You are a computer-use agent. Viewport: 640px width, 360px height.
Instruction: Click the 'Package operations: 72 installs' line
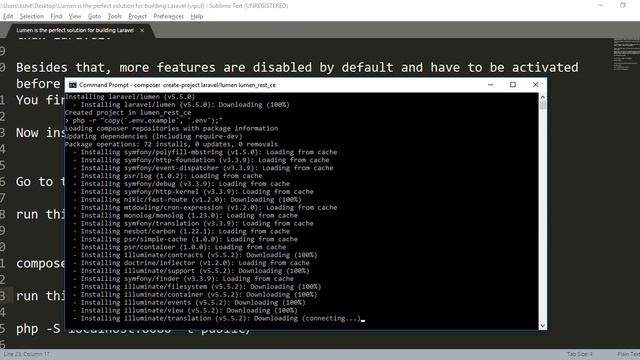171,144
